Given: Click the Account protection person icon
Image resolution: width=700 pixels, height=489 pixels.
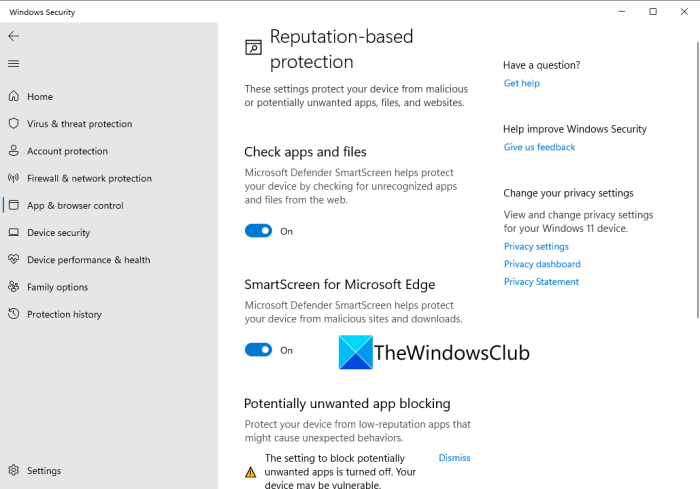Looking at the screenshot, I should coord(14,151).
